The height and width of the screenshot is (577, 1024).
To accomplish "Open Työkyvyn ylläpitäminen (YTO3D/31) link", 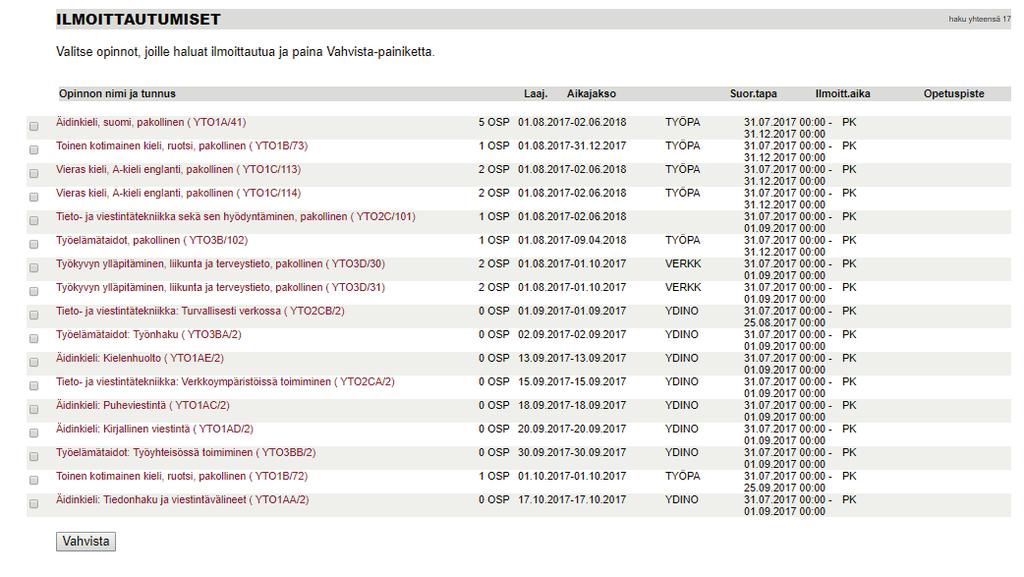I will tap(221, 287).
